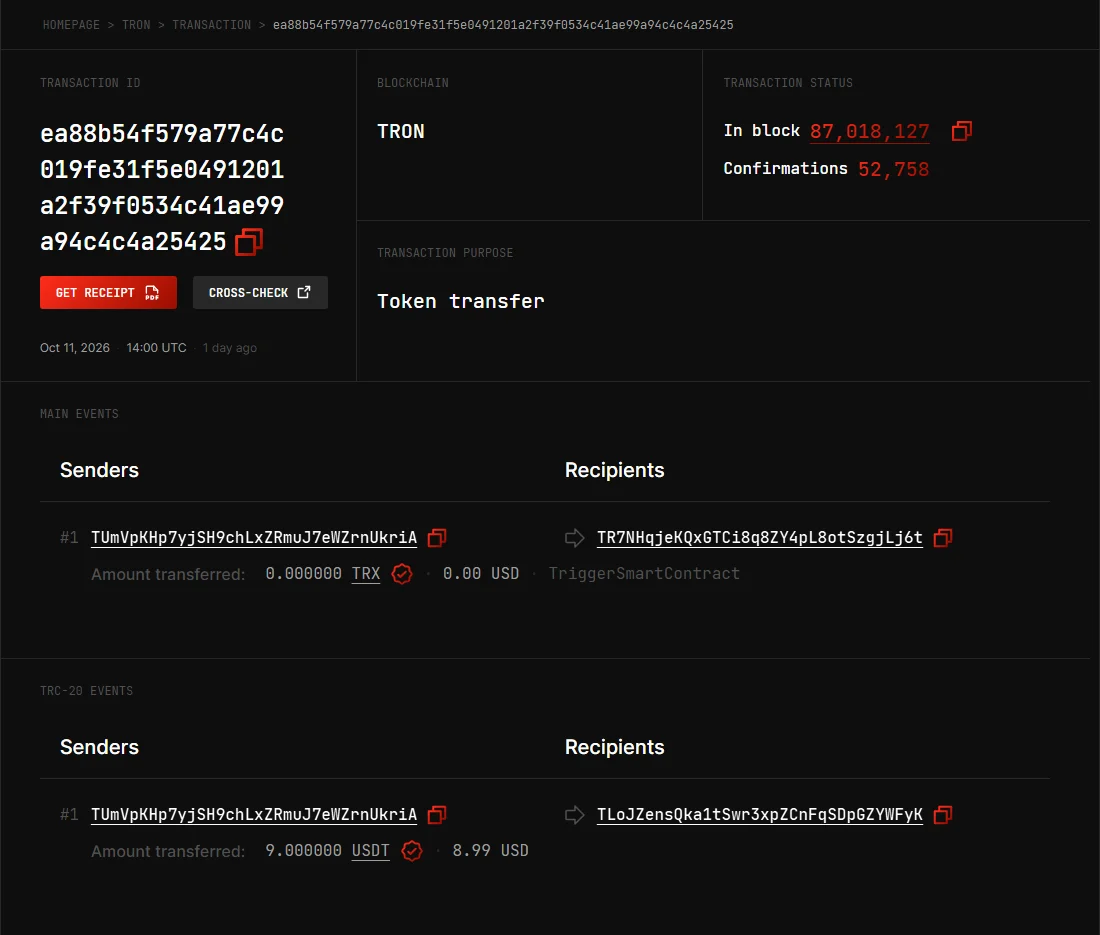The width and height of the screenshot is (1100, 935).
Task: Open the TRX token link
Action: pos(365,574)
